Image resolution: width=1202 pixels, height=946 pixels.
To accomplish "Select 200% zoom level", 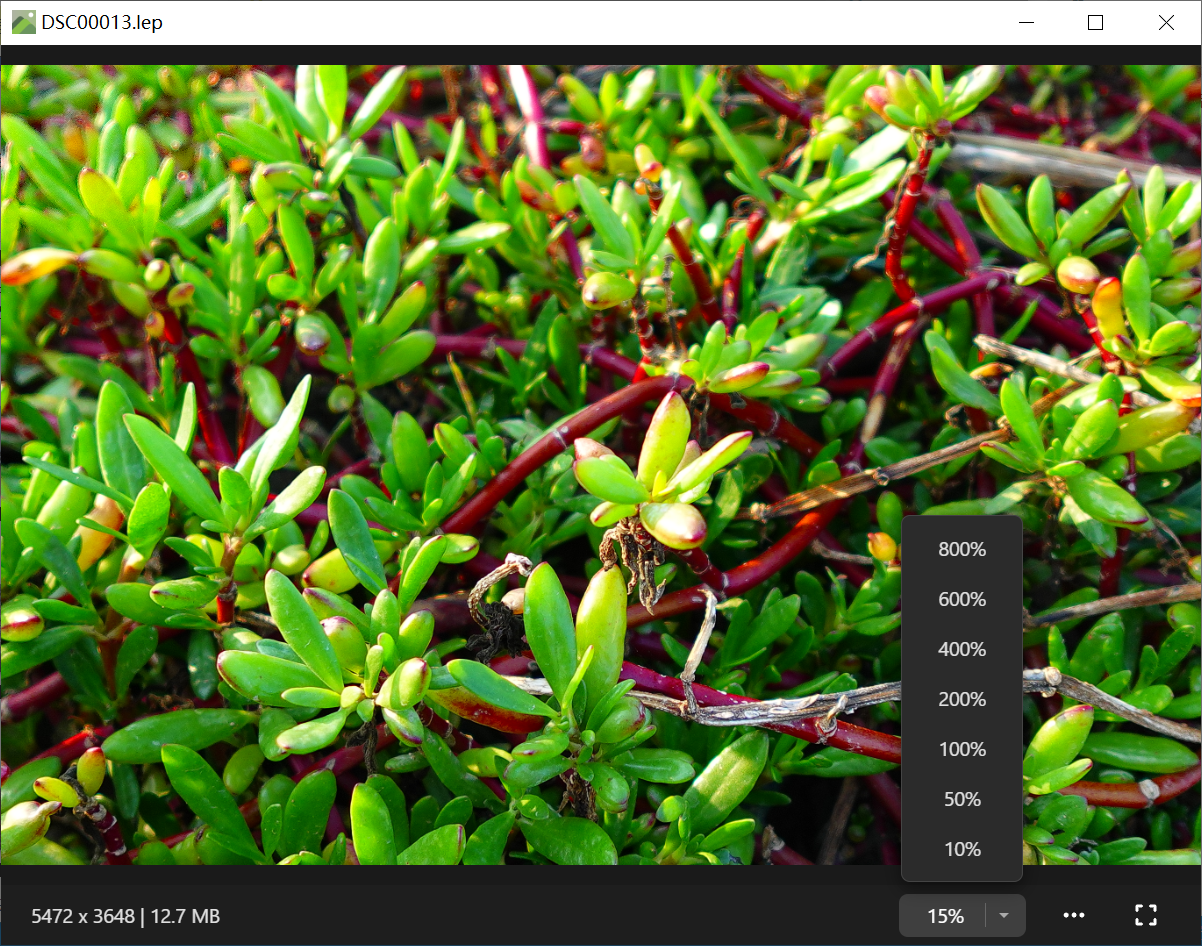I will [x=962, y=699].
